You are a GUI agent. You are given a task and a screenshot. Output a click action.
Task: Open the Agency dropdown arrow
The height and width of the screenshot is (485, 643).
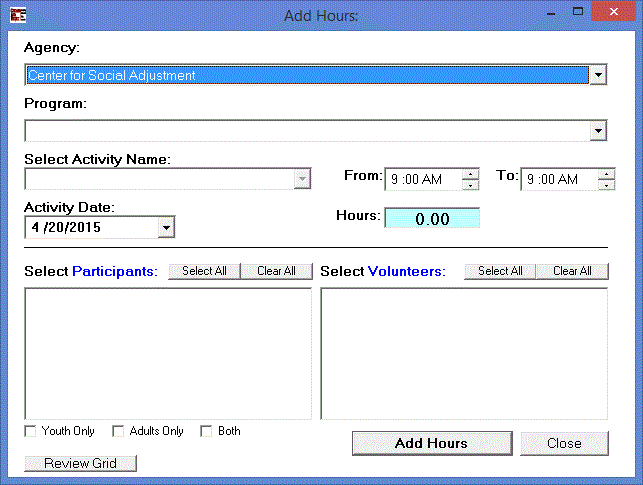(598, 75)
